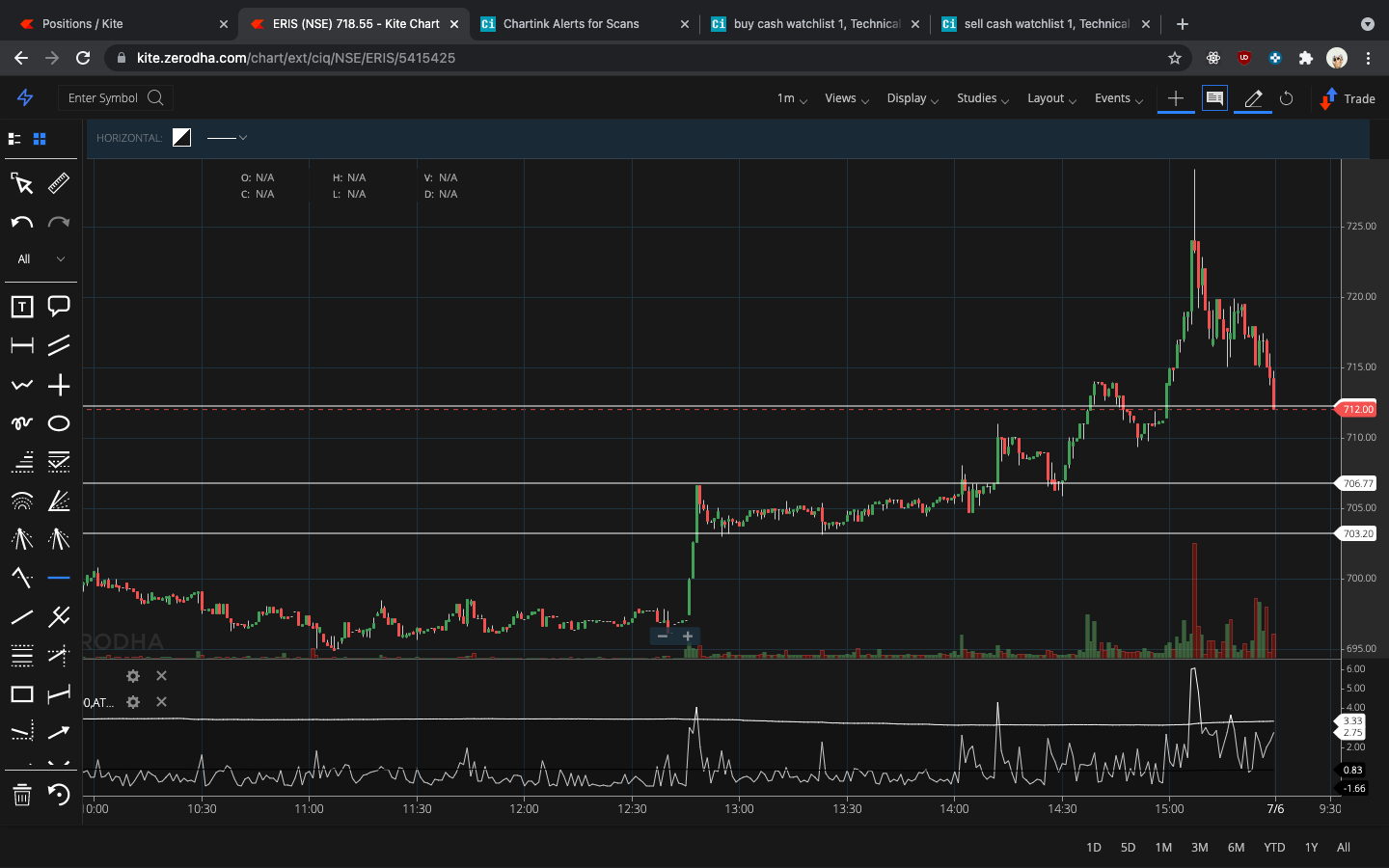The height and width of the screenshot is (868, 1389).
Task: Open the Studies dropdown
Action: [x=977, y=98]
